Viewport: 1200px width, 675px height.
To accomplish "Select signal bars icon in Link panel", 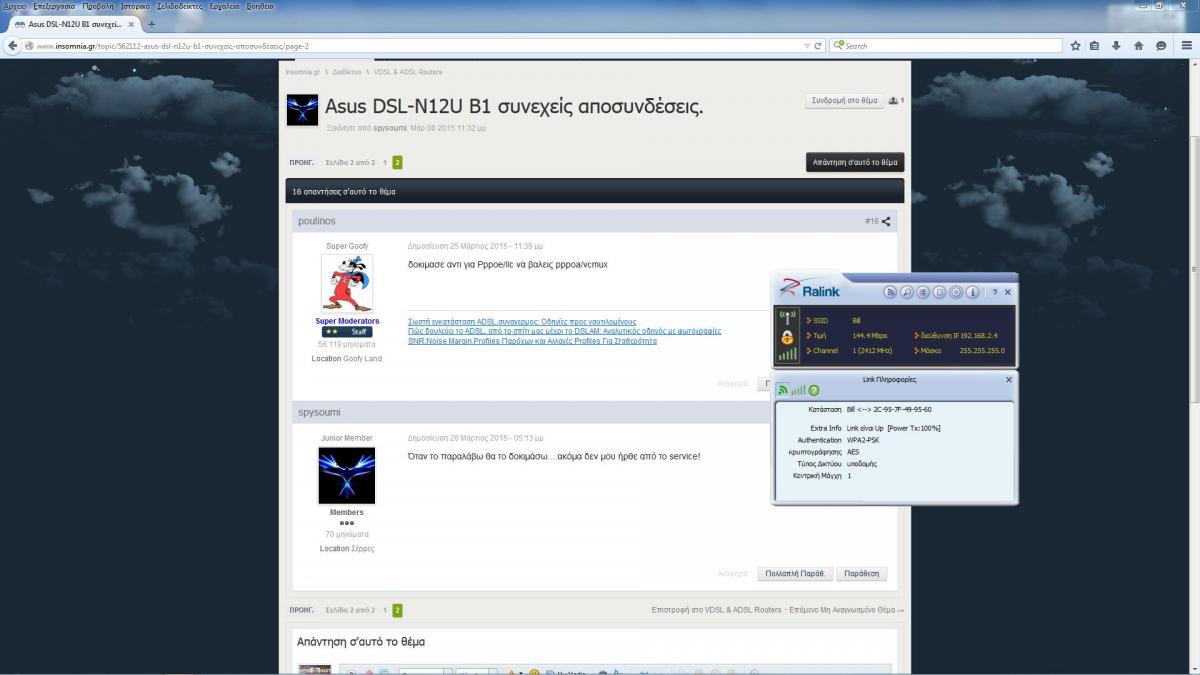I will click(798, 390).
